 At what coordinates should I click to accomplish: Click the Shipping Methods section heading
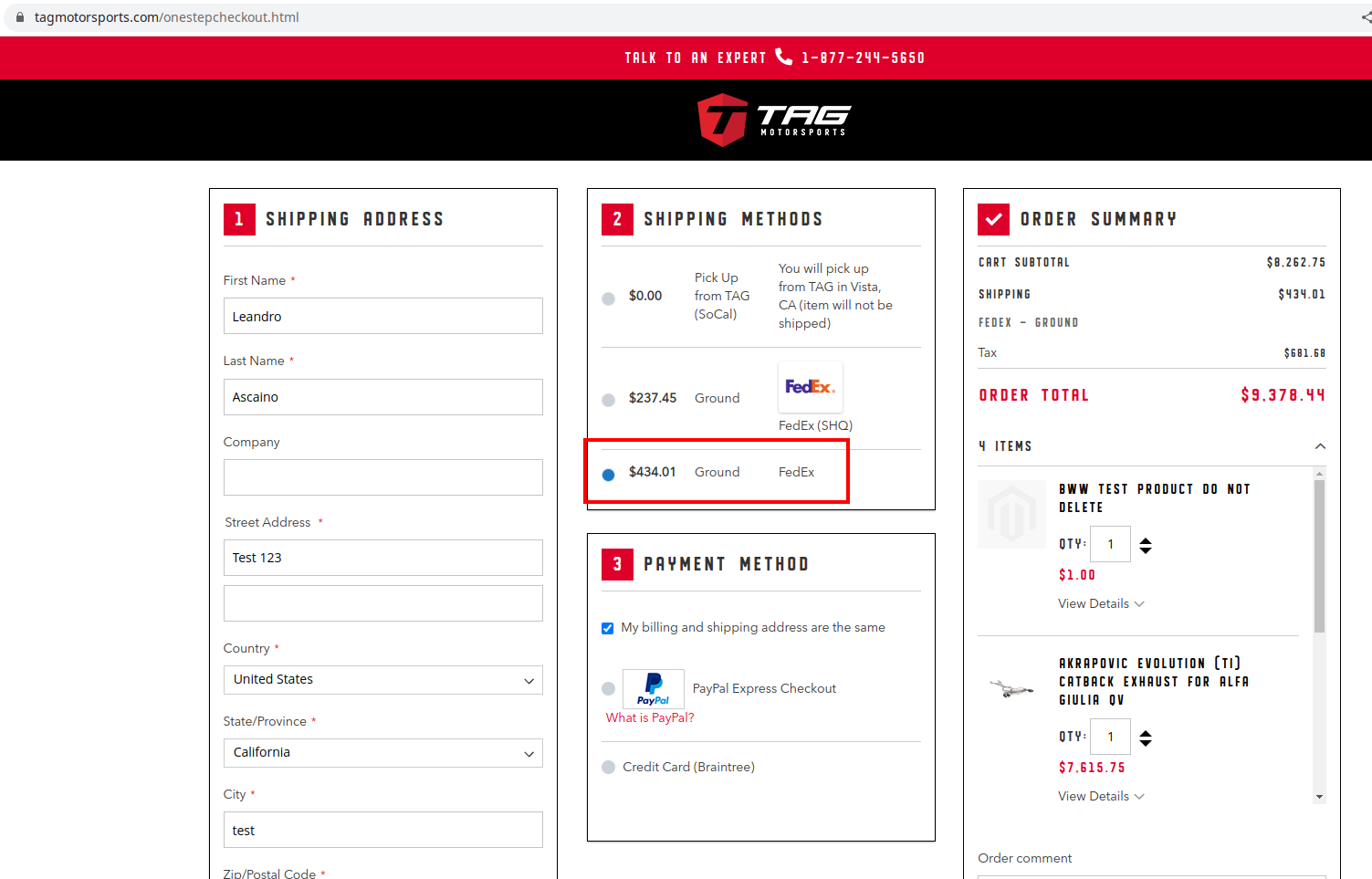coord(735,219)
